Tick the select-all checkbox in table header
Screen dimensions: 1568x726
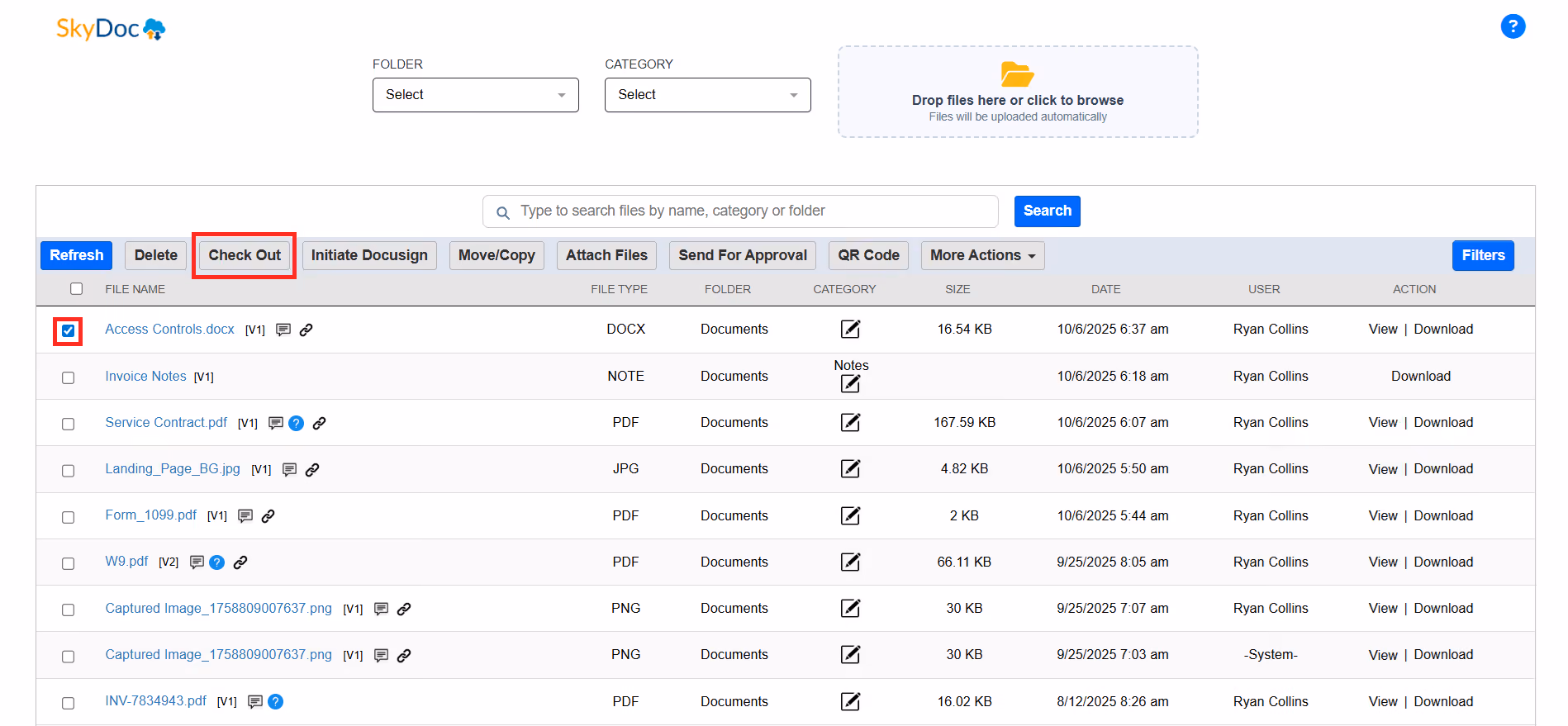[77, 288]
